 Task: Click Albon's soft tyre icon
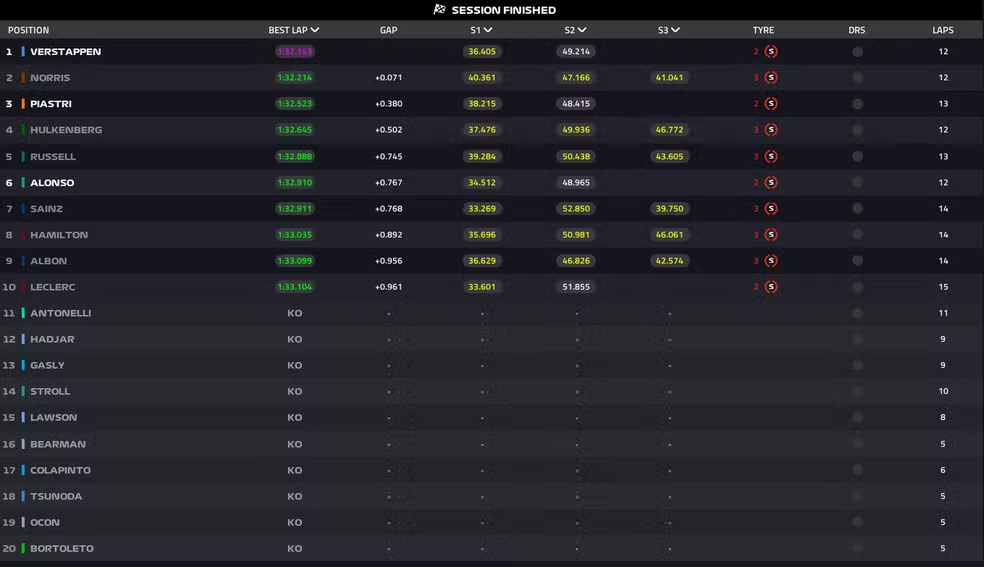click(771, 261)
